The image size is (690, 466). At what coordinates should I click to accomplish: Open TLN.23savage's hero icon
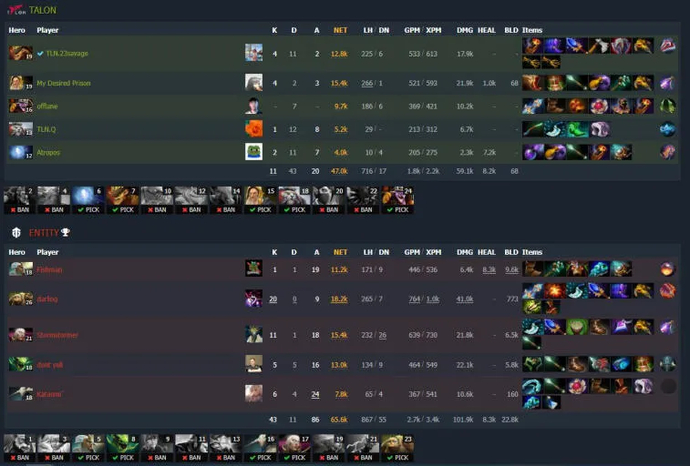pos(20,53)
